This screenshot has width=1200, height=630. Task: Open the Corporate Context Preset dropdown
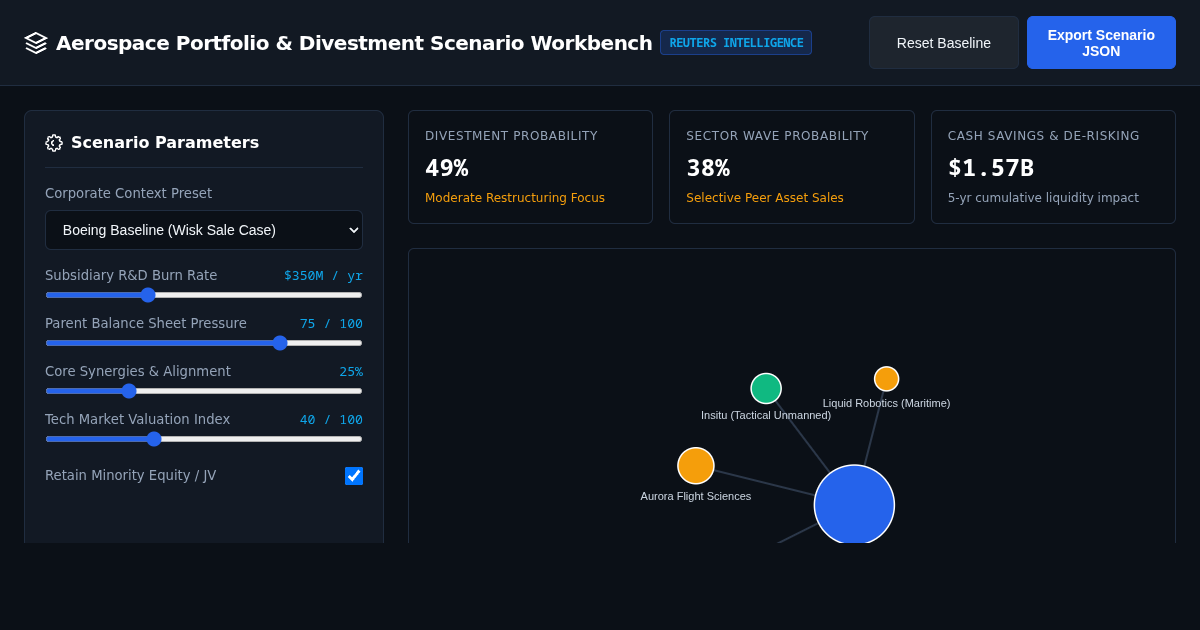pos(204,230)
